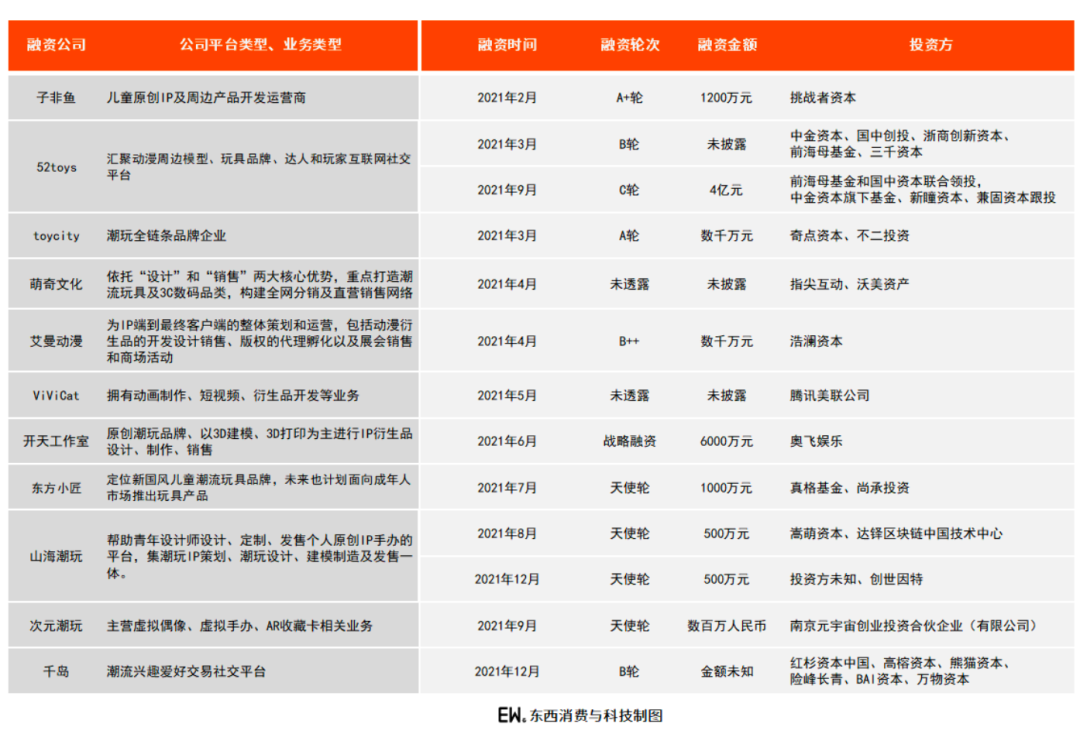Click the 2021年7月 date cell
This screenshot has width=1080, height=734.
pyautogui.click(x=507, y=488)
